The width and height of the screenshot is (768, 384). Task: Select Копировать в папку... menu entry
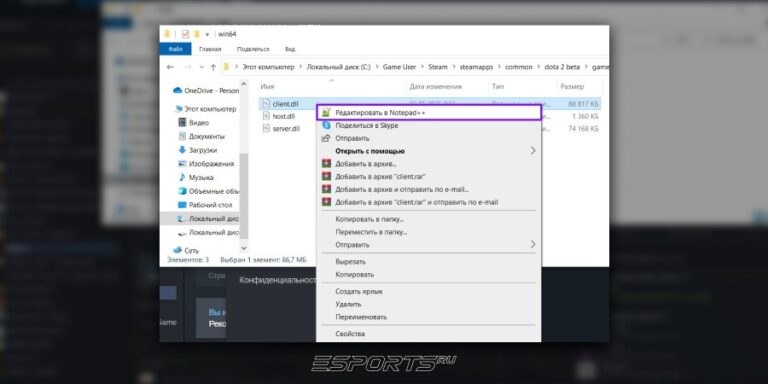(429, 219)
